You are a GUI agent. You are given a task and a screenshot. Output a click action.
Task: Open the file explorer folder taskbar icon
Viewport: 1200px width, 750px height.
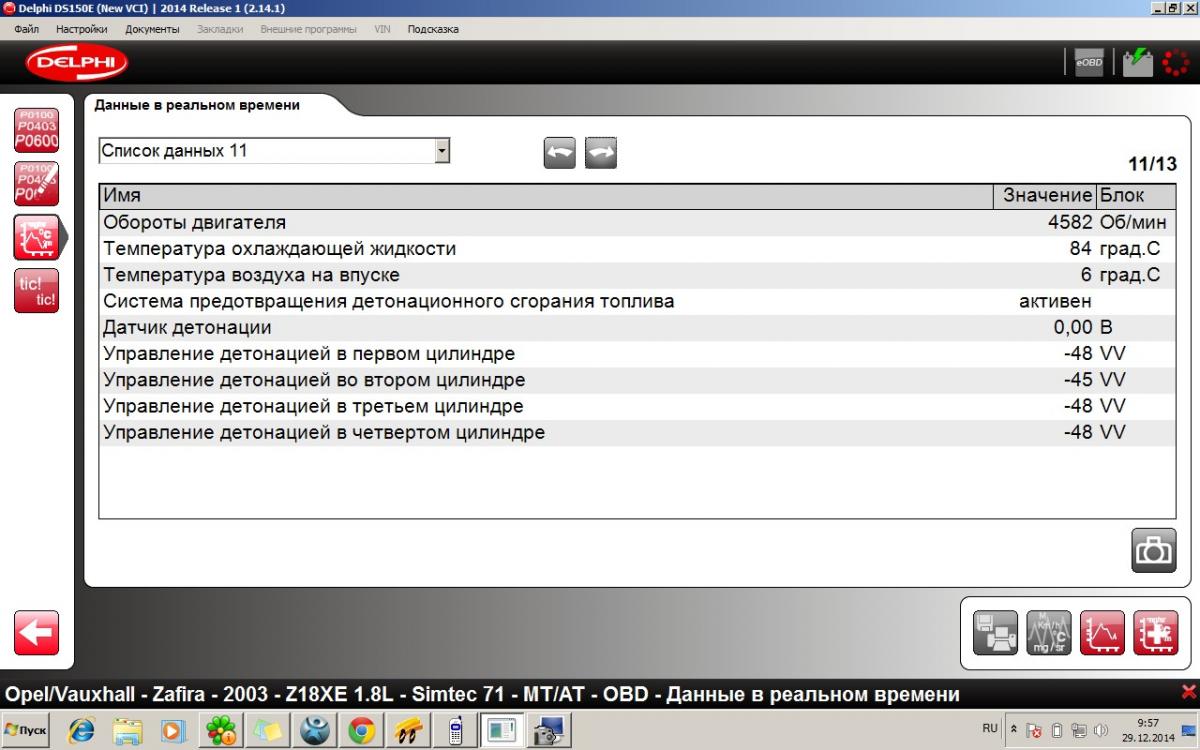[x=128, y=731]
